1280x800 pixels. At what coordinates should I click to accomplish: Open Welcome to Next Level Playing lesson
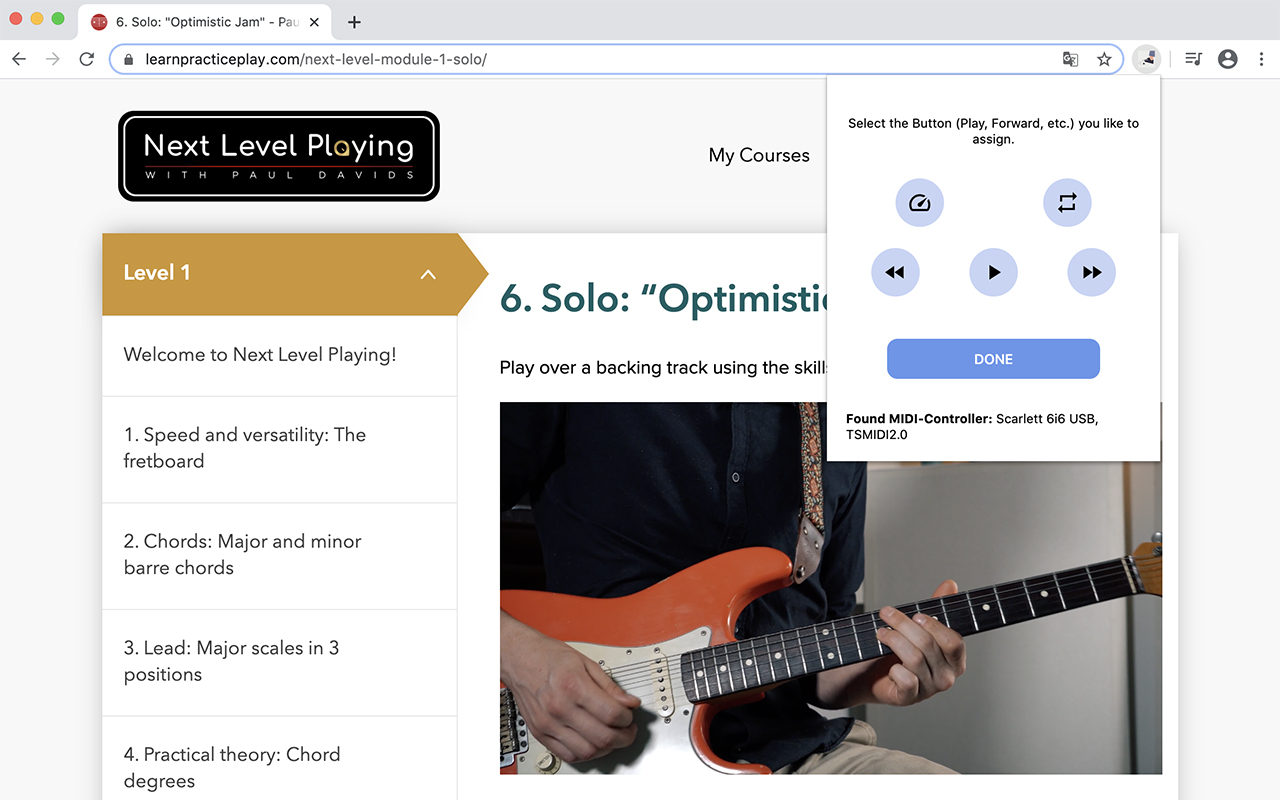click(260, 355)
